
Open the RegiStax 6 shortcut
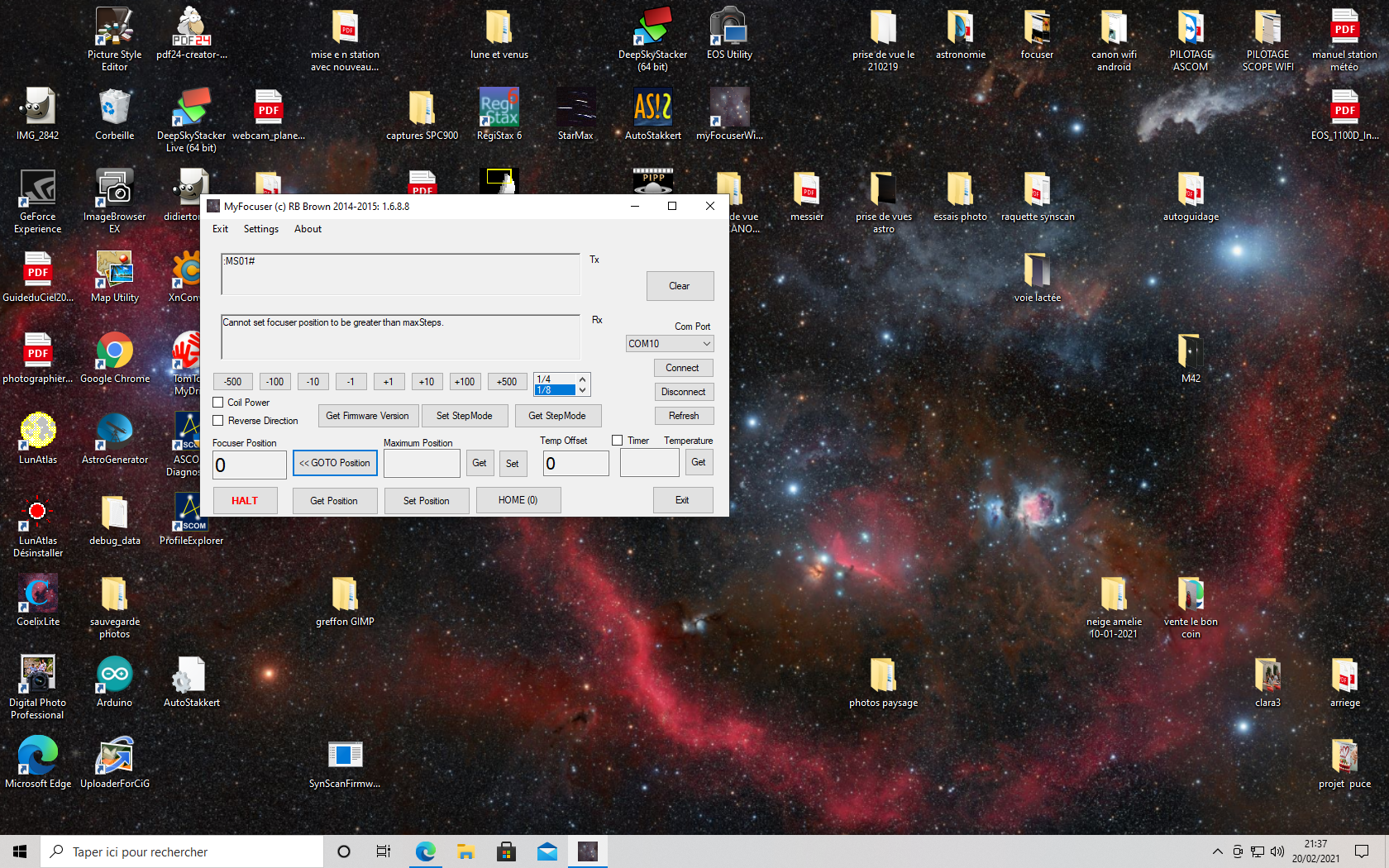point(499,114)
